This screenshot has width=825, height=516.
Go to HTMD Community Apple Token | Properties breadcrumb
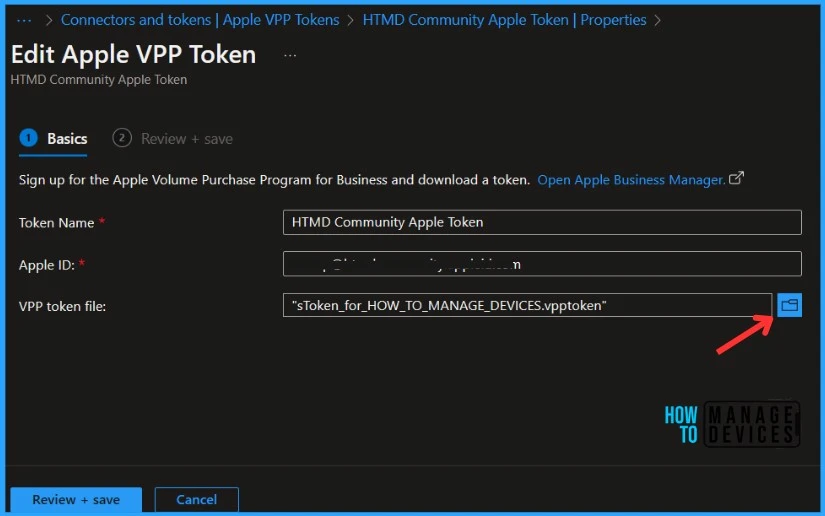504,20
